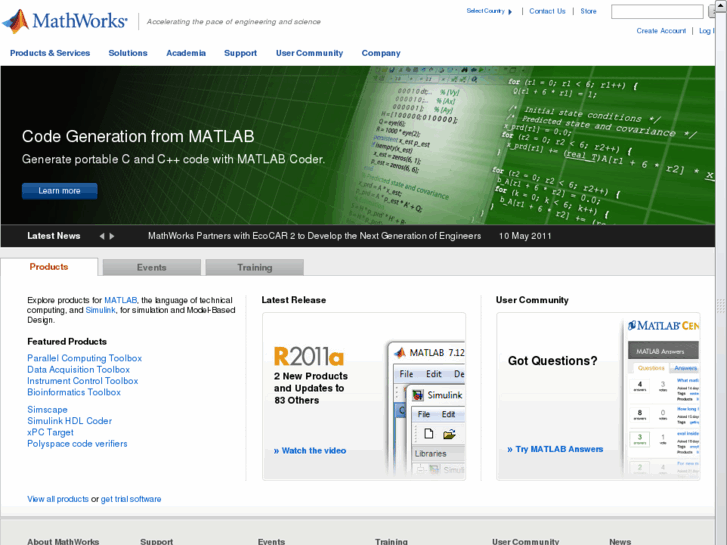Open the Store link

click(588, 11)
